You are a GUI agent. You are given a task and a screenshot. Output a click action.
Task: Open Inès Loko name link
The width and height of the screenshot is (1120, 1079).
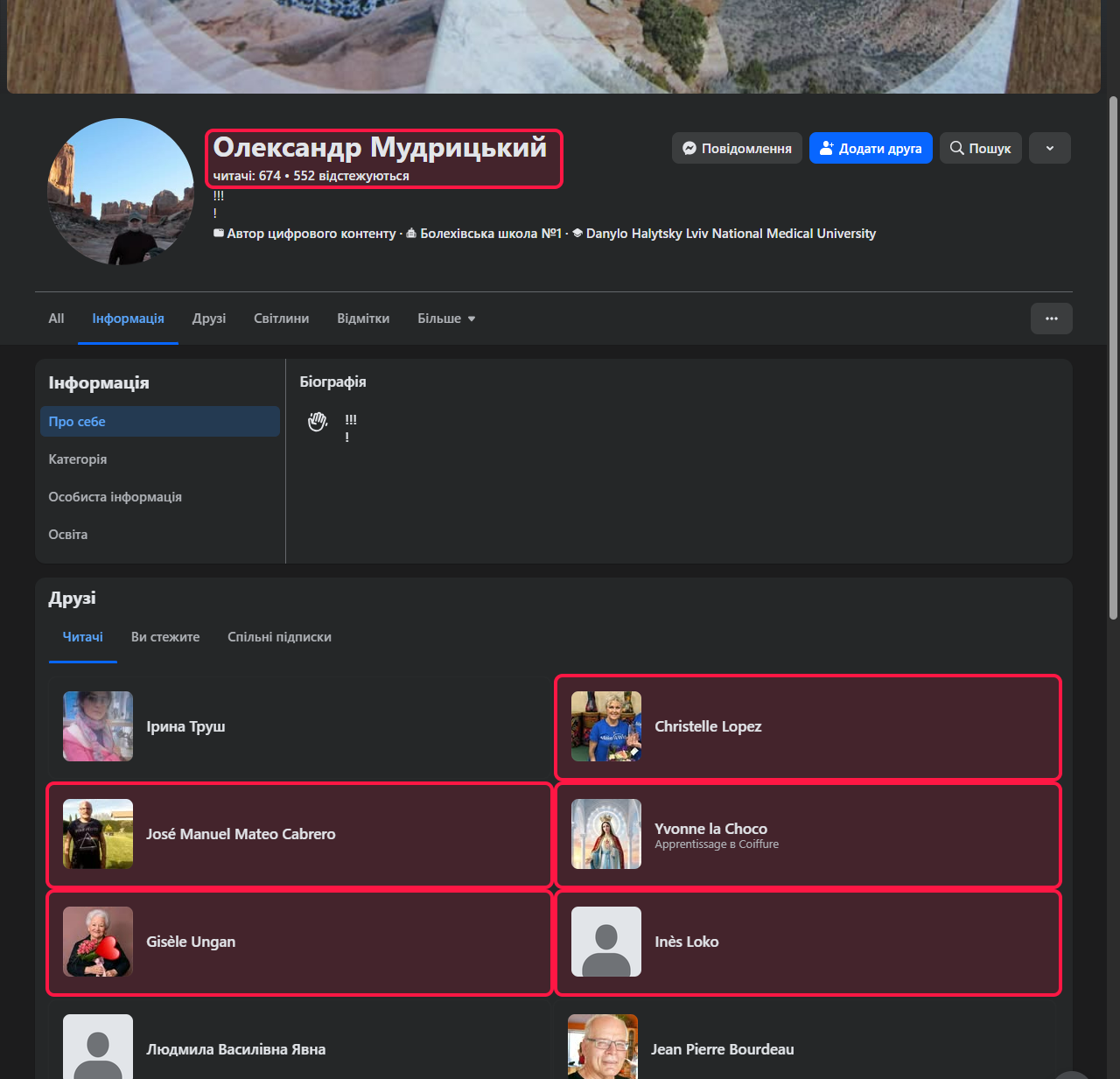(x=687, y=942)
